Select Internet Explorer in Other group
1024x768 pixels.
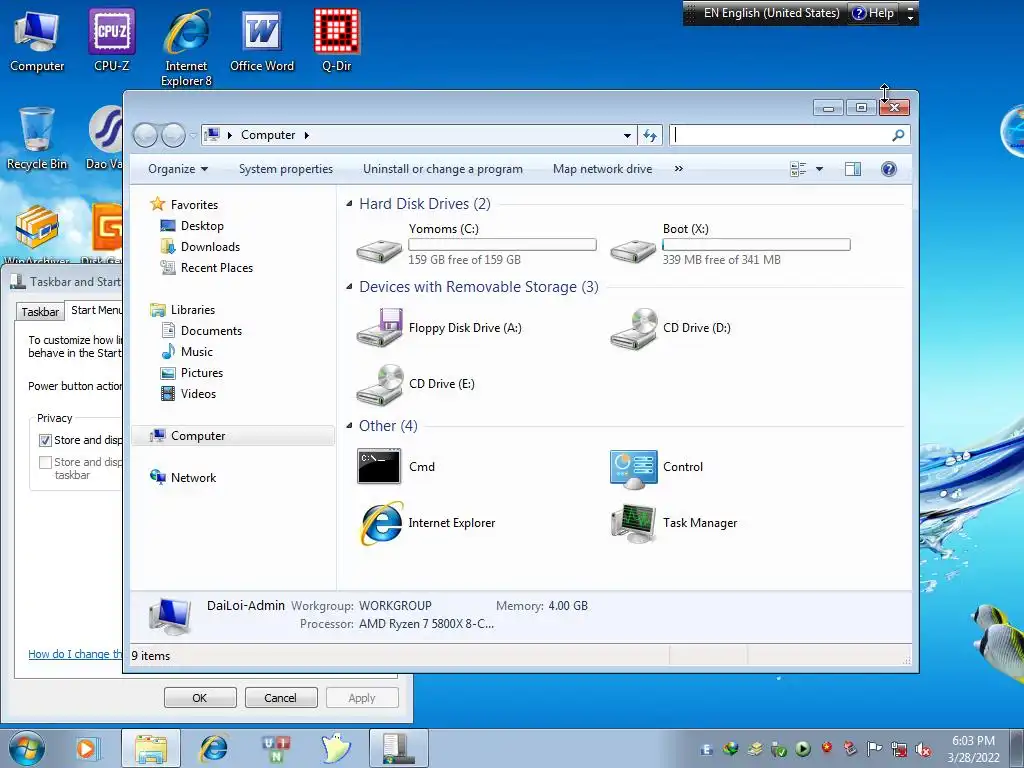coord(426,523)
